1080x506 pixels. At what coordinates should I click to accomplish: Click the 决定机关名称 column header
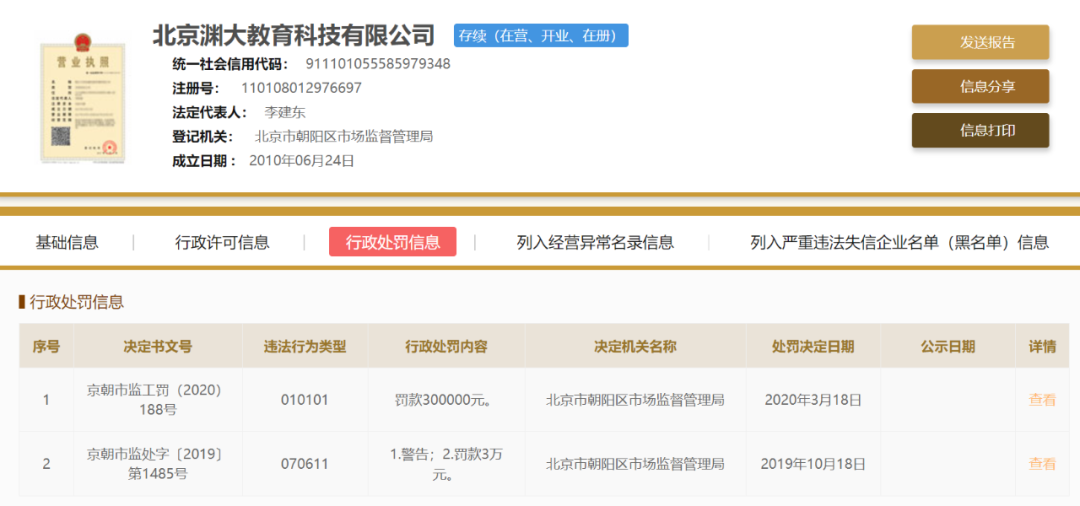tap(635, 346)
